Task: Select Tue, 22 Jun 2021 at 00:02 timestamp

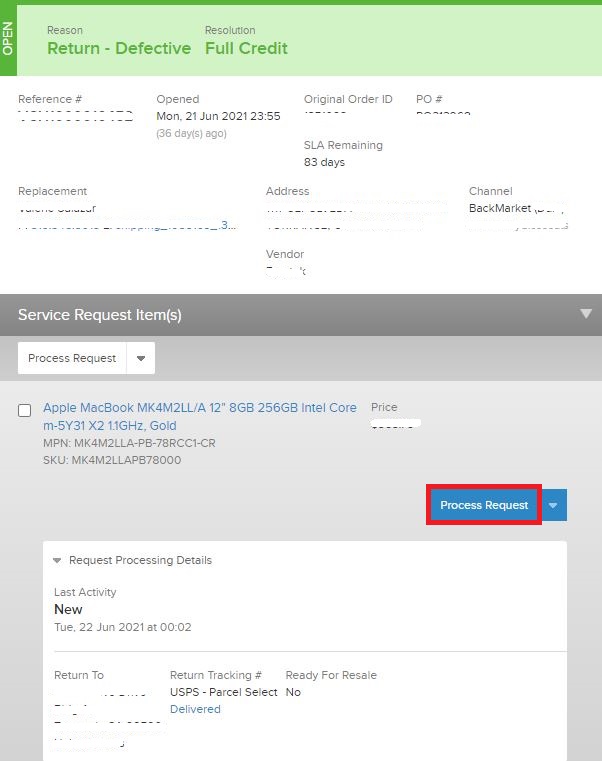Action: 123,627
